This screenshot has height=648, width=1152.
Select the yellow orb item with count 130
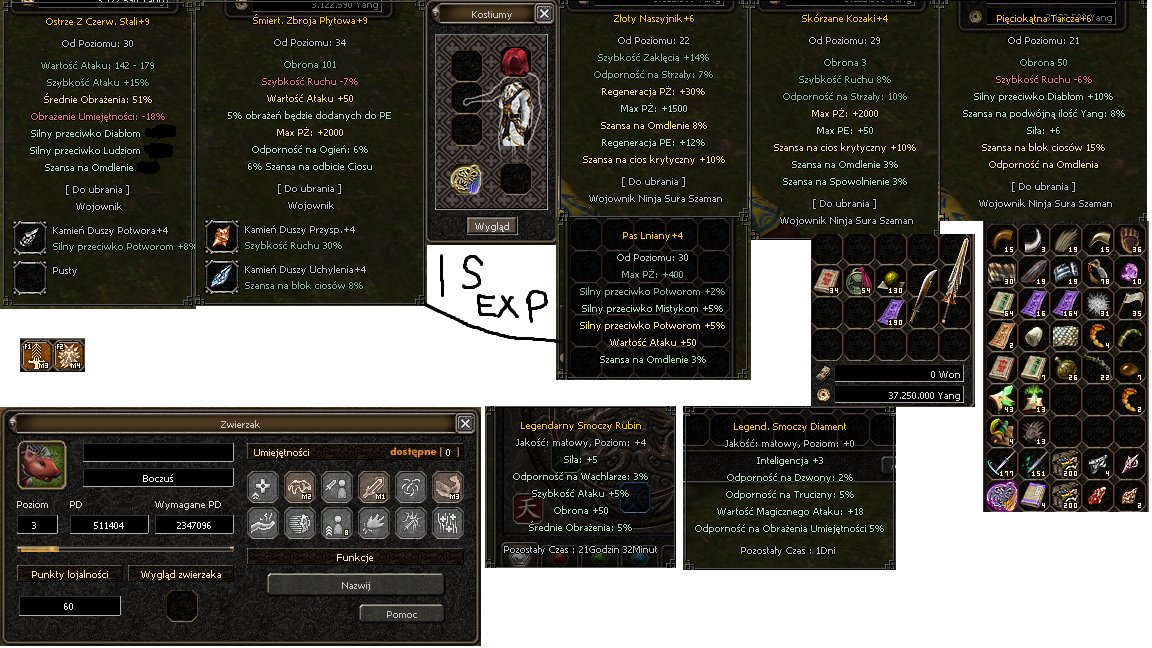point(892,281)
